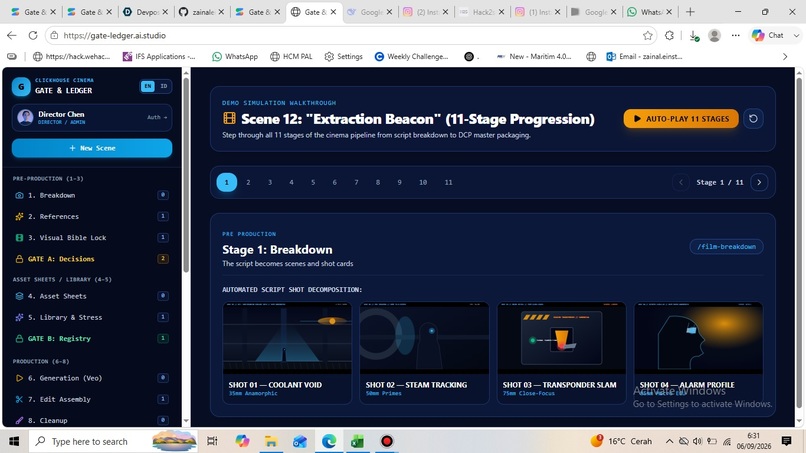Viewport: 806px width, 453px height.
Task: Open File Explorer from the taskbar
Action: 270,441
